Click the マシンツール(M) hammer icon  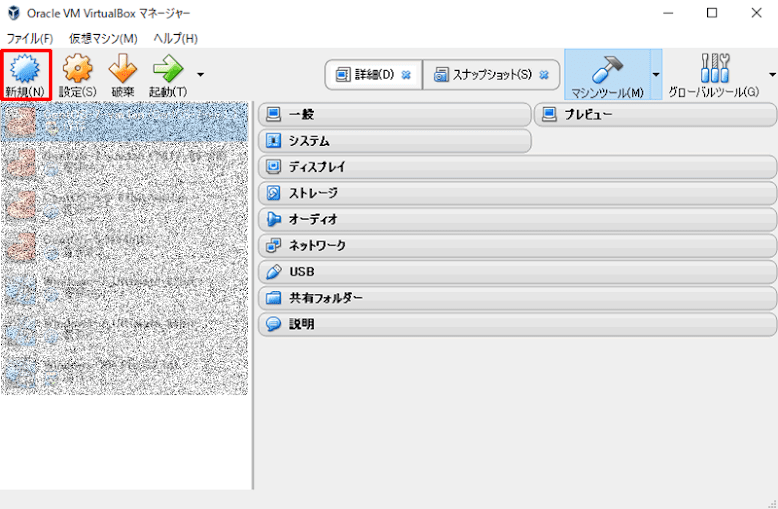click(x=607, y=69)
